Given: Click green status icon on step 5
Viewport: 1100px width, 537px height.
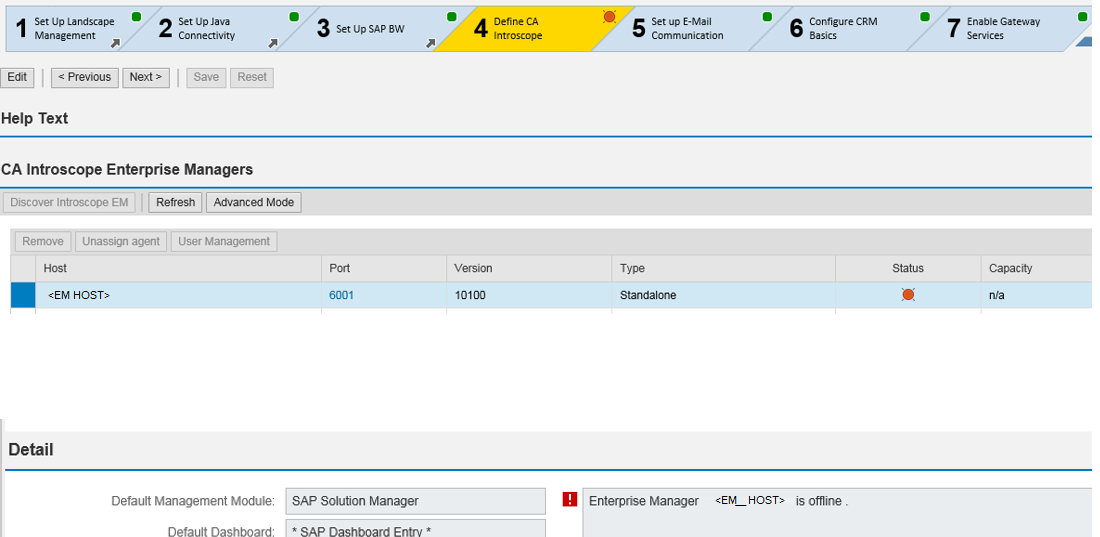Looking at the screenshot, I should click(x=767, y=16).
